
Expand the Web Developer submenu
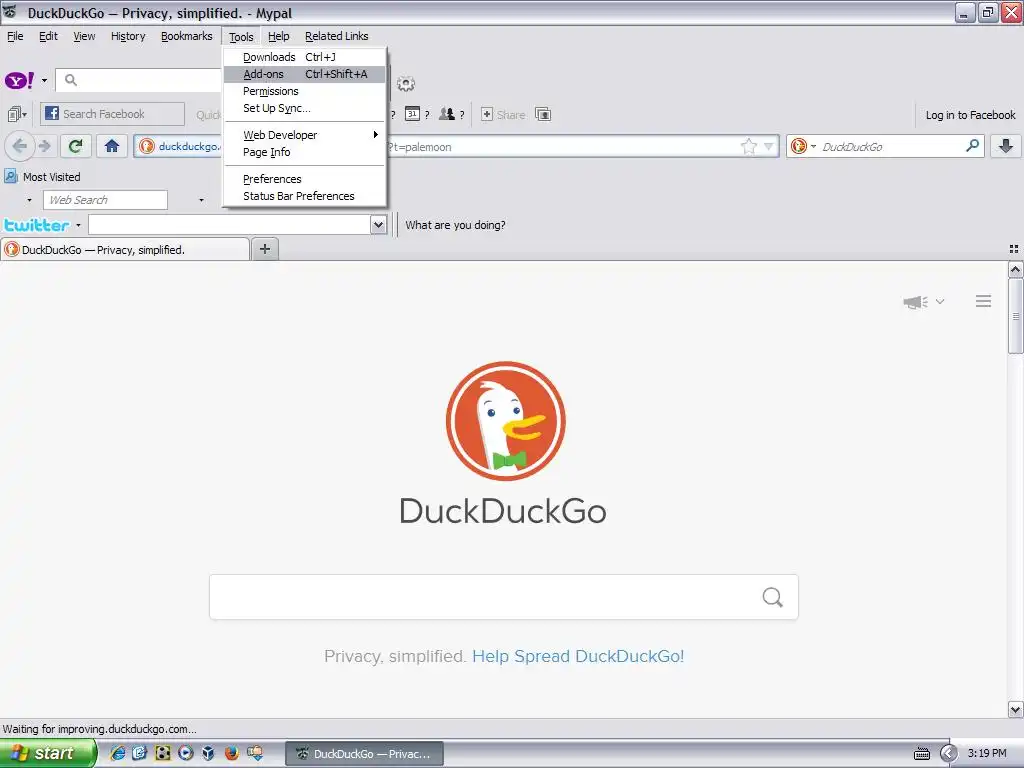pos(376,135)
